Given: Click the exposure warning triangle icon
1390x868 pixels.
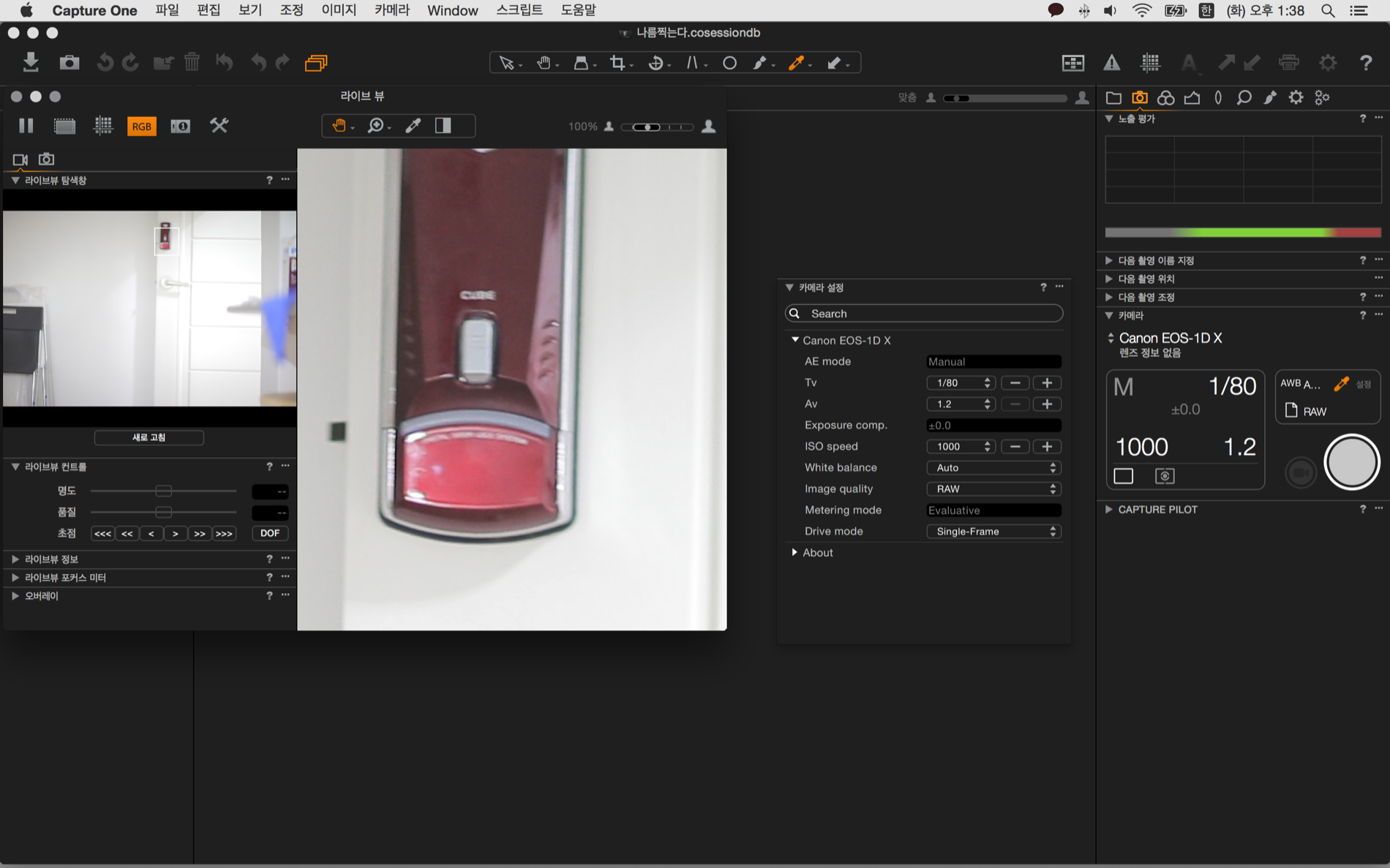Looking at the screenshot, I should pyautogui.click(x=1111, y=63).
